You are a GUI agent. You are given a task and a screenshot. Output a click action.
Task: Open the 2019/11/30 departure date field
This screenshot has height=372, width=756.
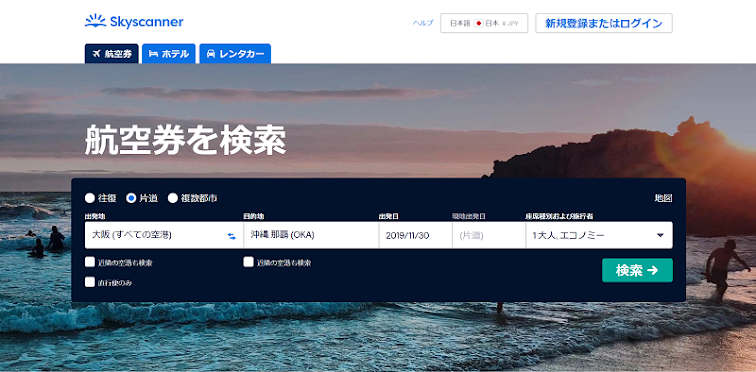[x=416, y=235]
